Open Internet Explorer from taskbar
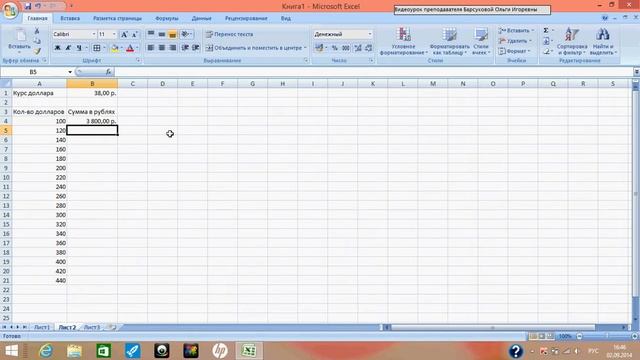640x360 pixels. (x=45, y=351)
